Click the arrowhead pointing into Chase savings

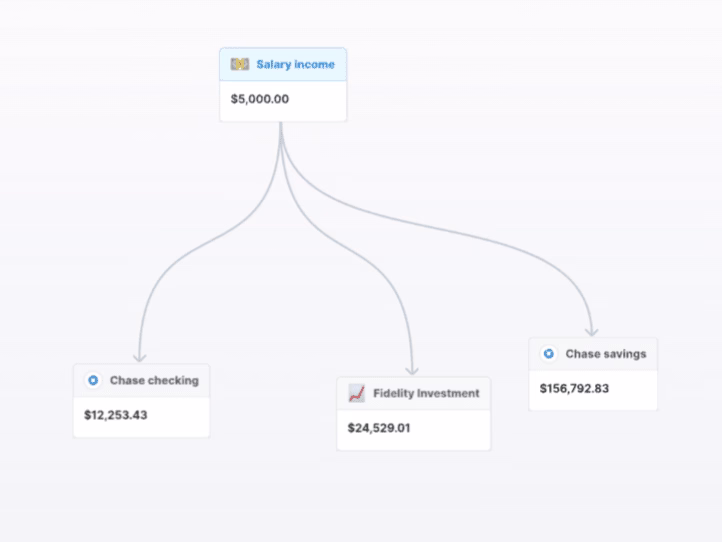click(x=592, y=330)
